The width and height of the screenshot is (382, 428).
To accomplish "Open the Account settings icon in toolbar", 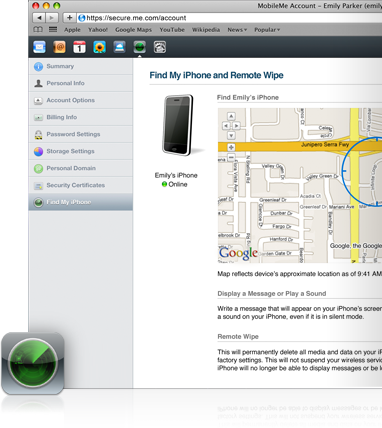I will (x=160, y=47).
